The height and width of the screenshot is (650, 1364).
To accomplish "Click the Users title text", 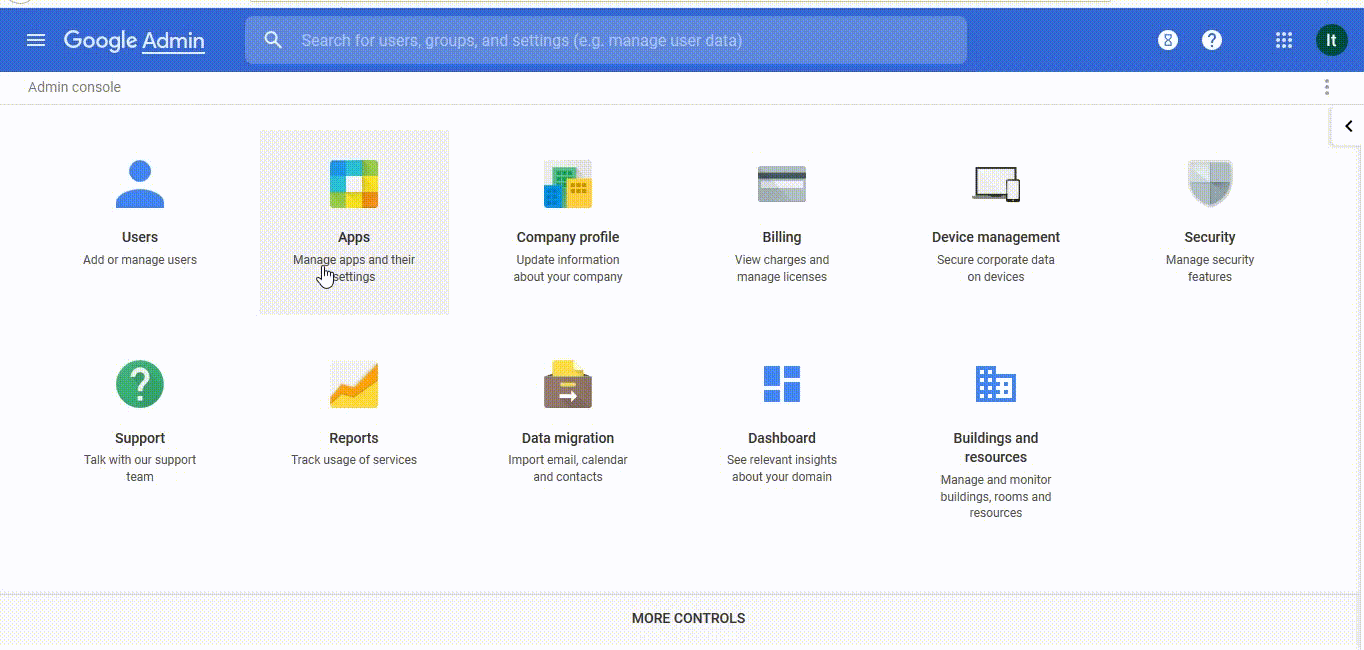I will pos(140,237).
